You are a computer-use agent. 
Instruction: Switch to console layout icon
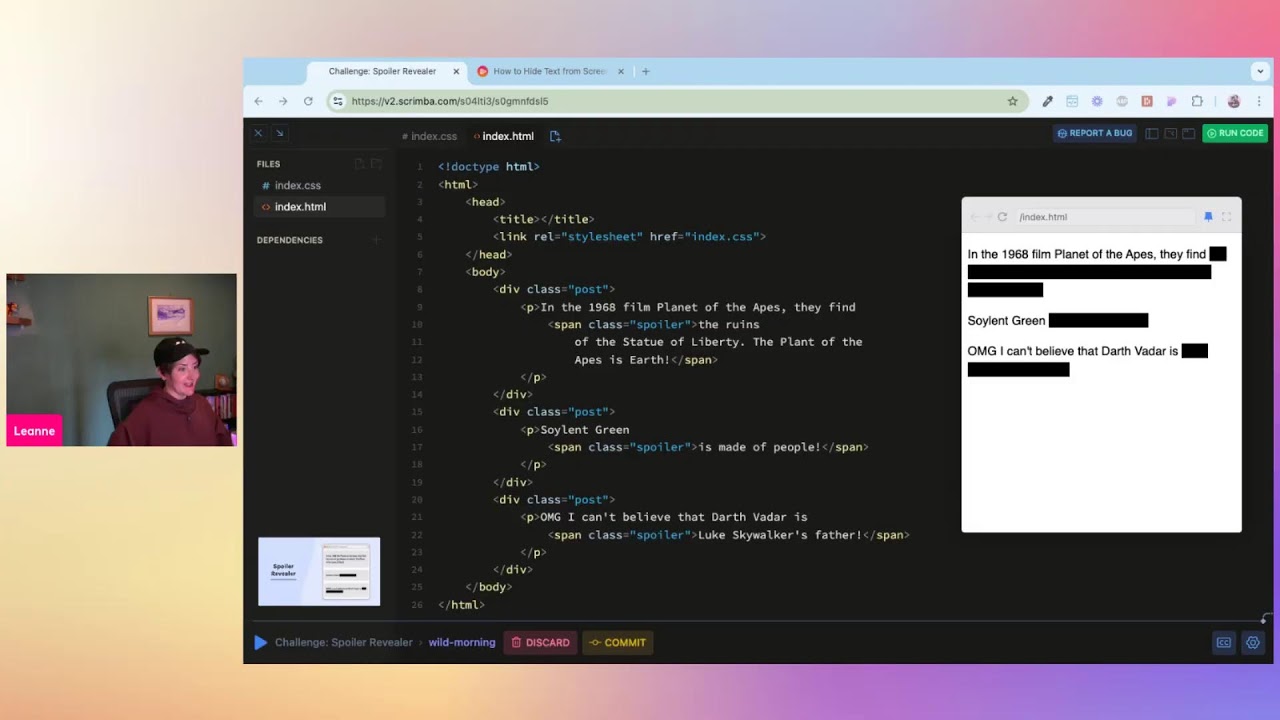tap(1170, 133)
